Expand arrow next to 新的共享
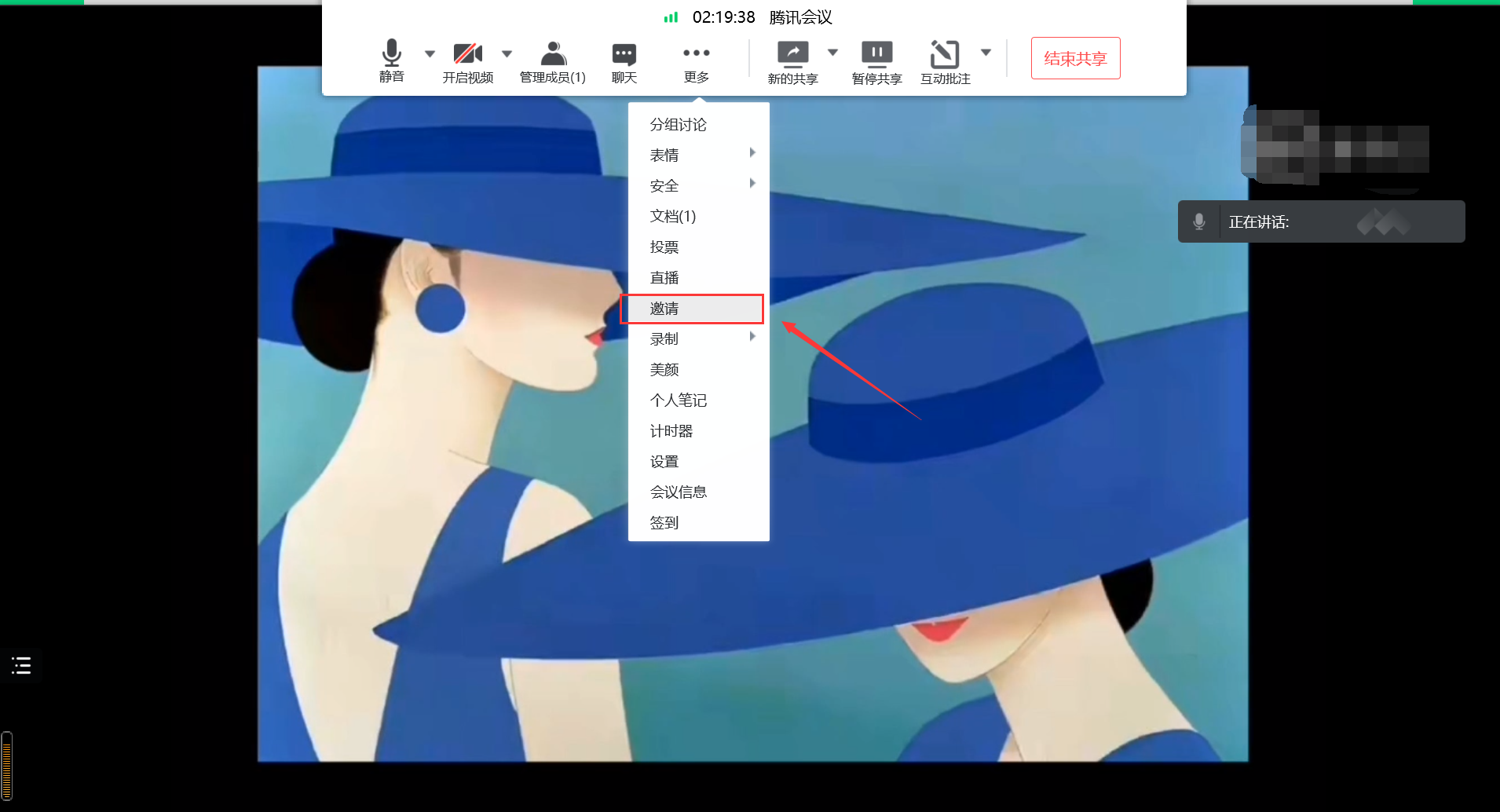 tap(833, 53)
